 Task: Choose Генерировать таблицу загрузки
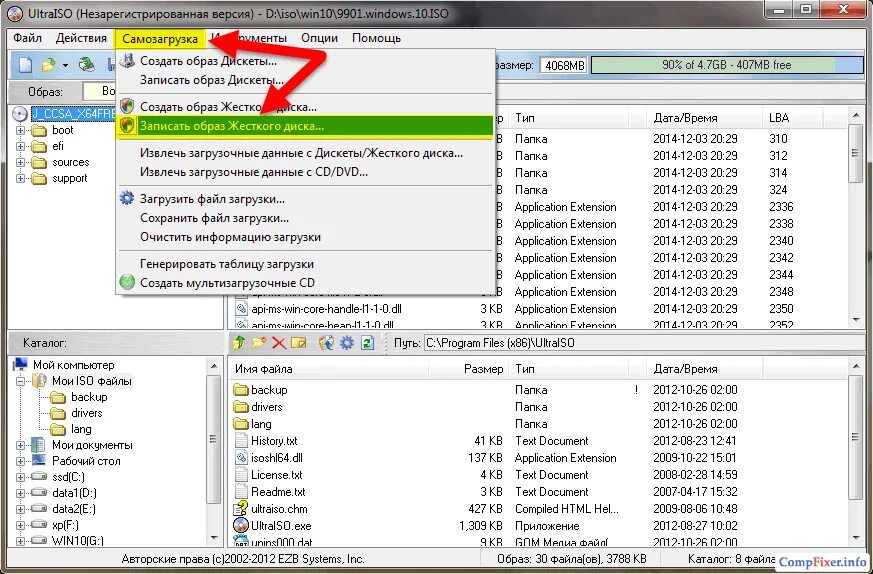tap(305, 264)
